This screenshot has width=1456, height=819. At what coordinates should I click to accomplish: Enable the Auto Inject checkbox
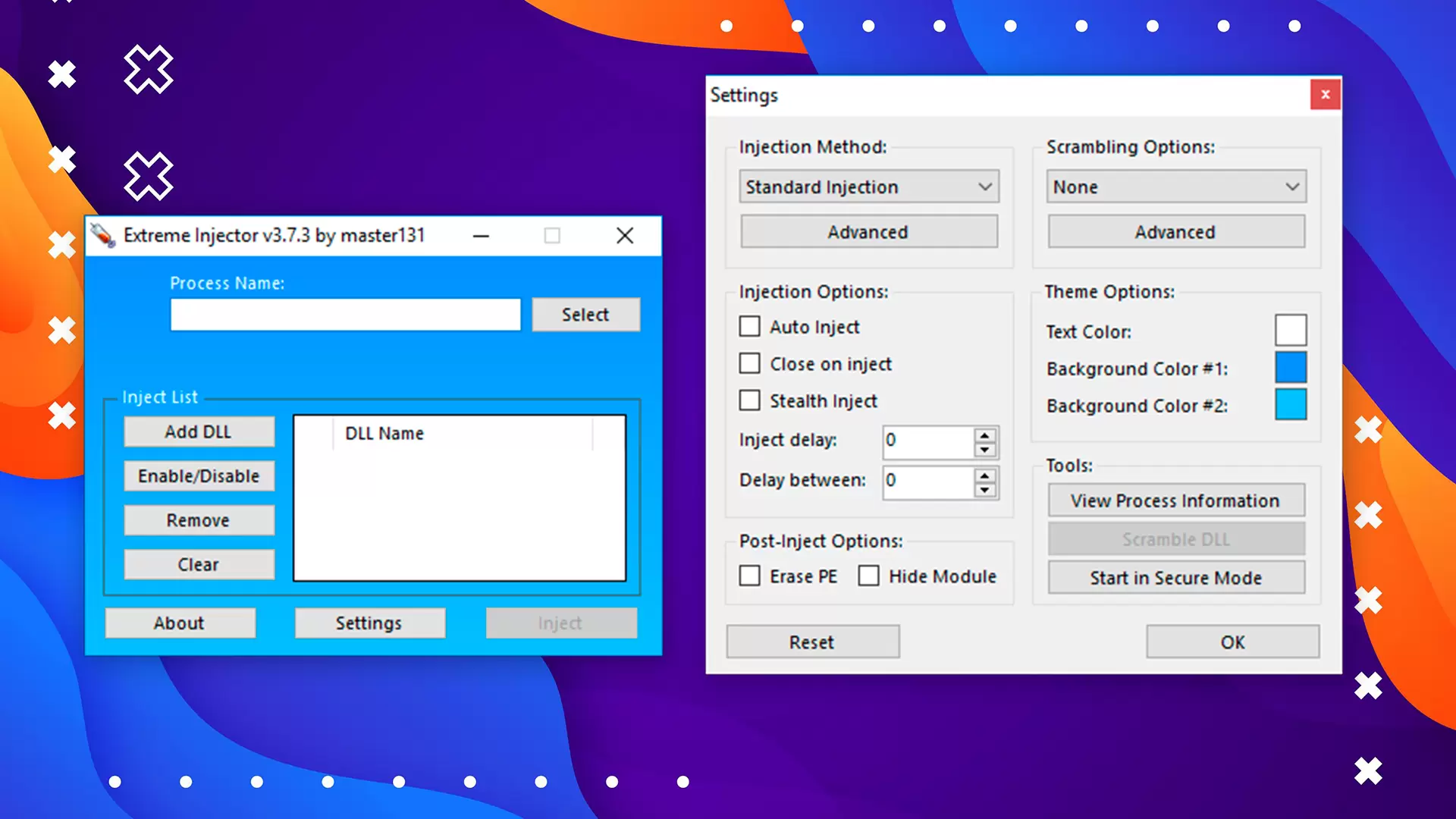[749, 327]
